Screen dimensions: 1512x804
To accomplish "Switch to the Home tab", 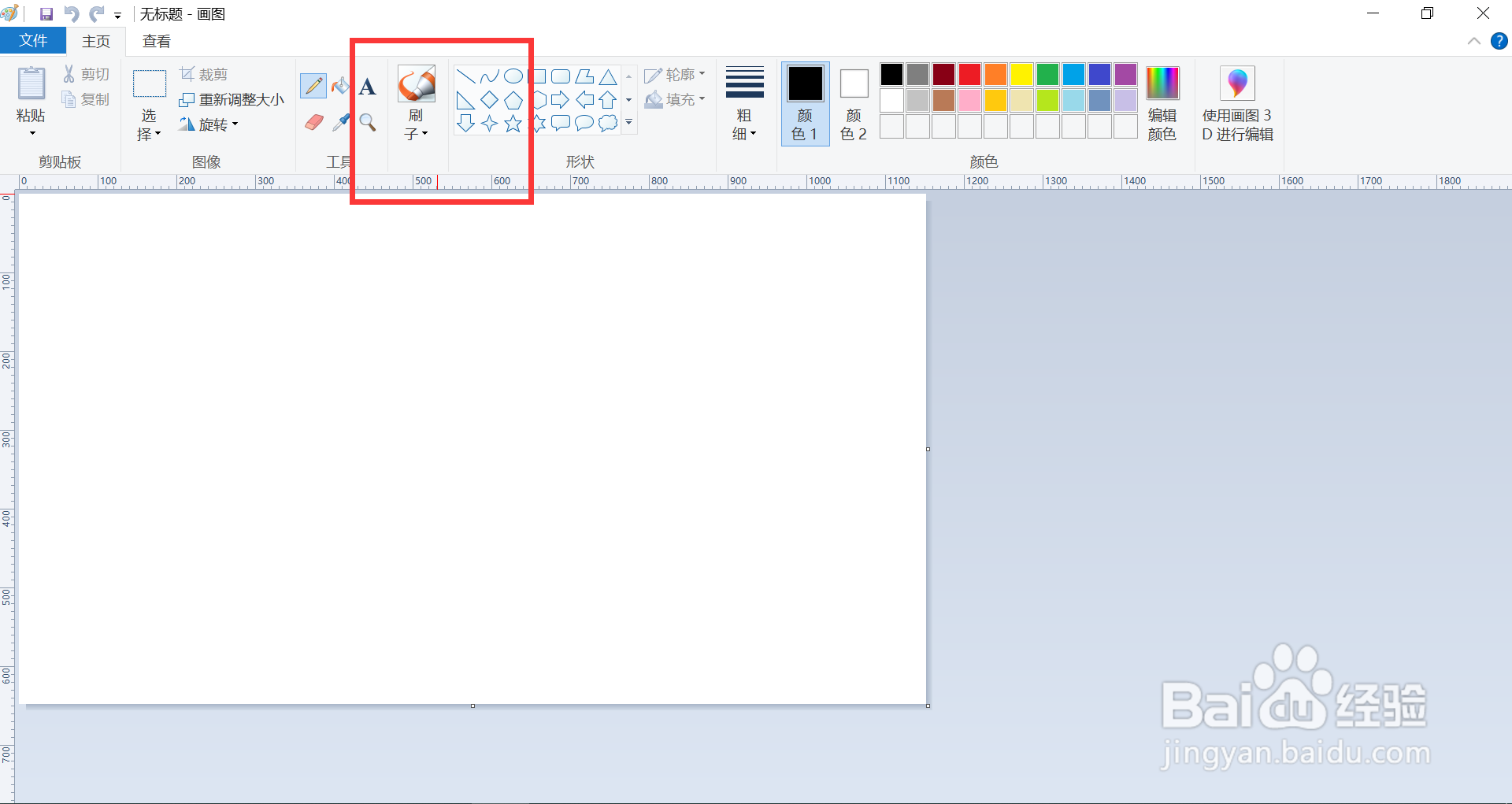I will pos(96,41).
